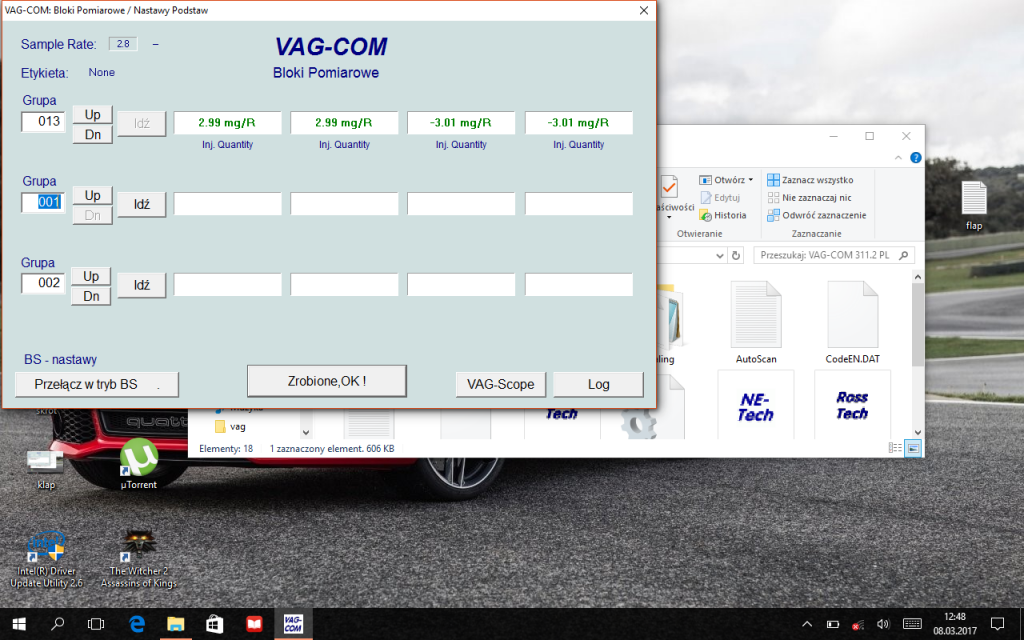
Task: Select the µTorrent desktop shortcut
Action: (x=138, y=464)
